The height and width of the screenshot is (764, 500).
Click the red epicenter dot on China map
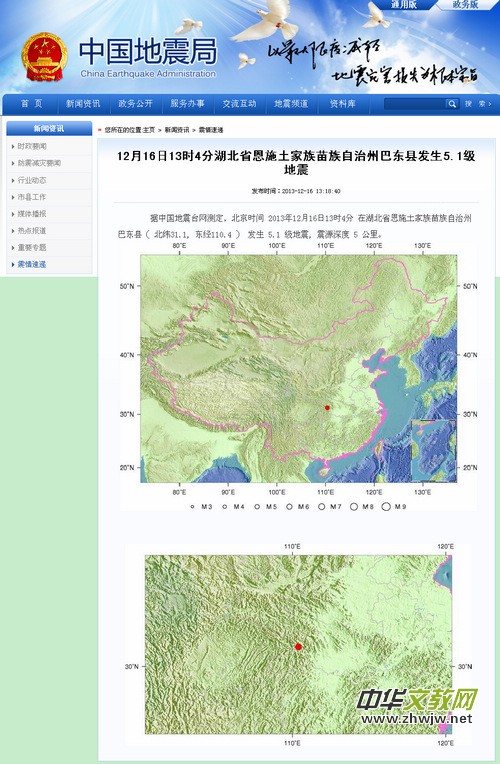tap(327, 408)
